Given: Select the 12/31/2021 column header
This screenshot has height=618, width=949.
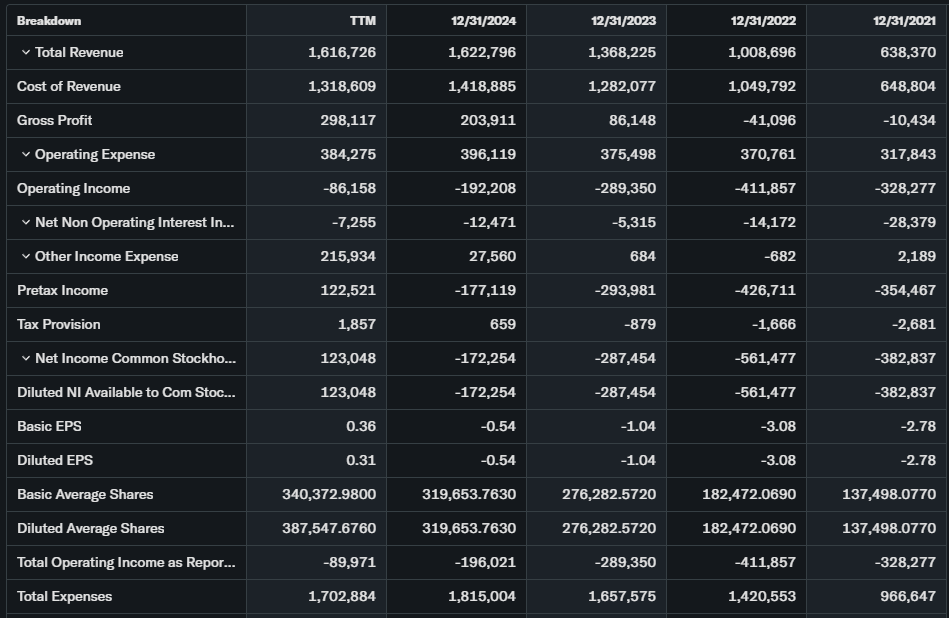Looking at the screenshot, I should point(904,20).
